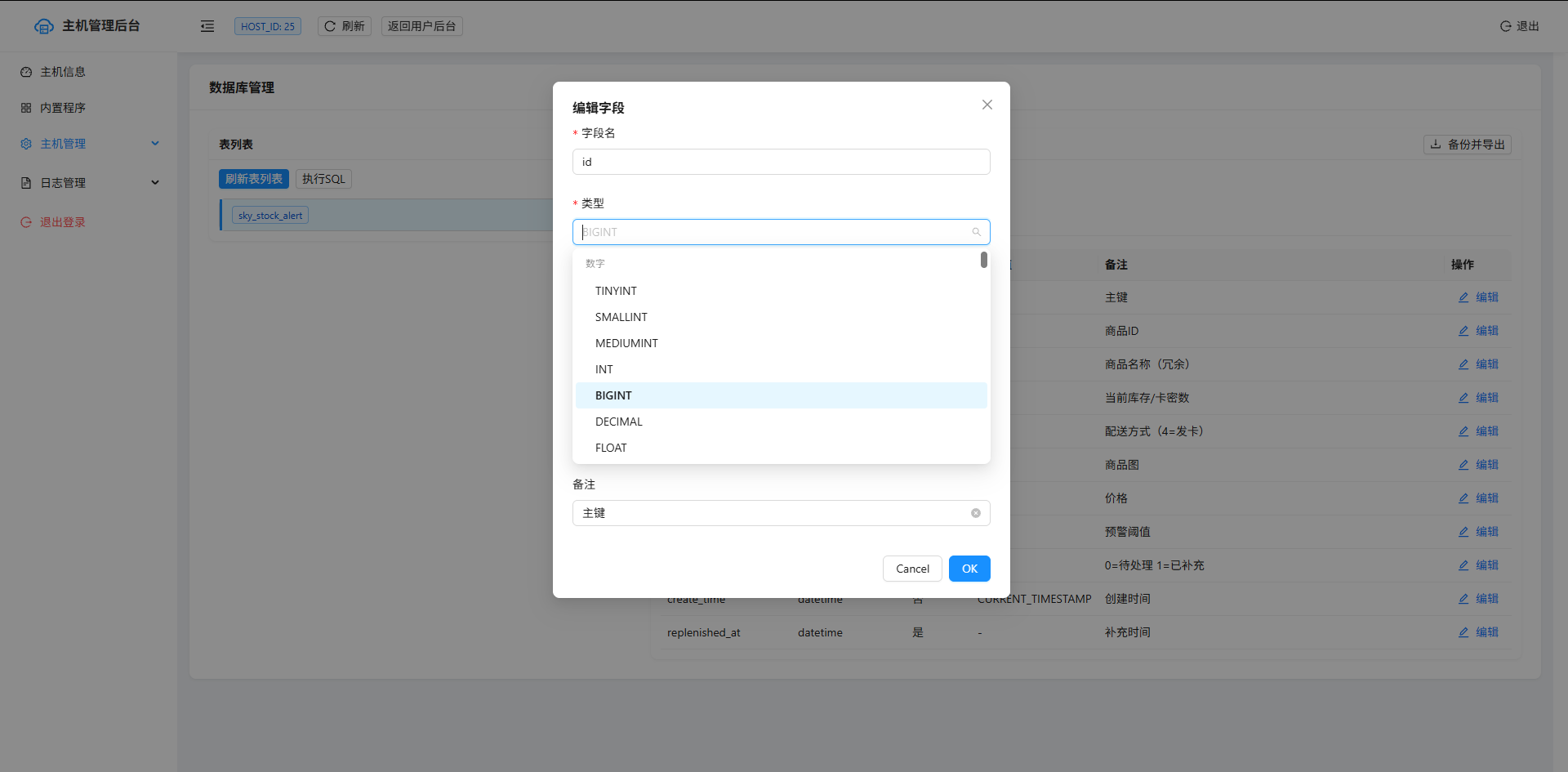Click 退出登录 in the sidebar
The image size is (1568, 772).
point(62,222)
